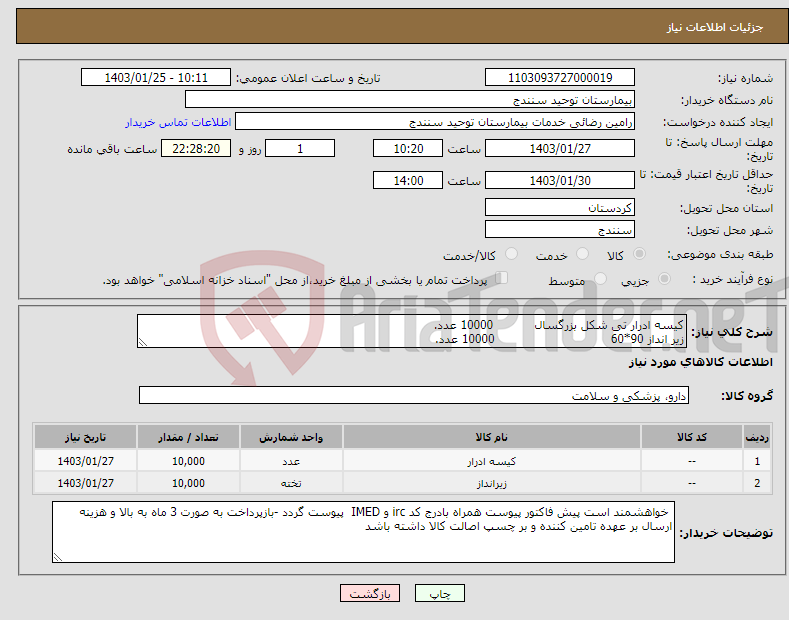Click the date 1403/01/27 in زیرانداز row
789x620 pixels.
[x=86, y=483]
